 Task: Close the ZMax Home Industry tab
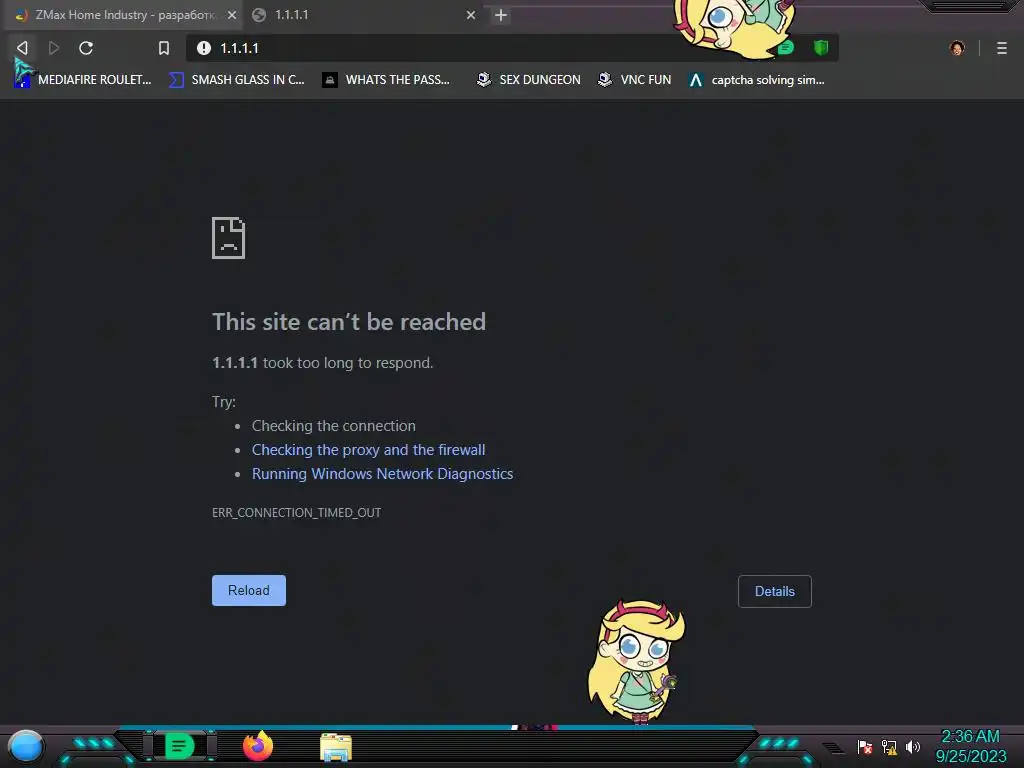coord(232,14)
